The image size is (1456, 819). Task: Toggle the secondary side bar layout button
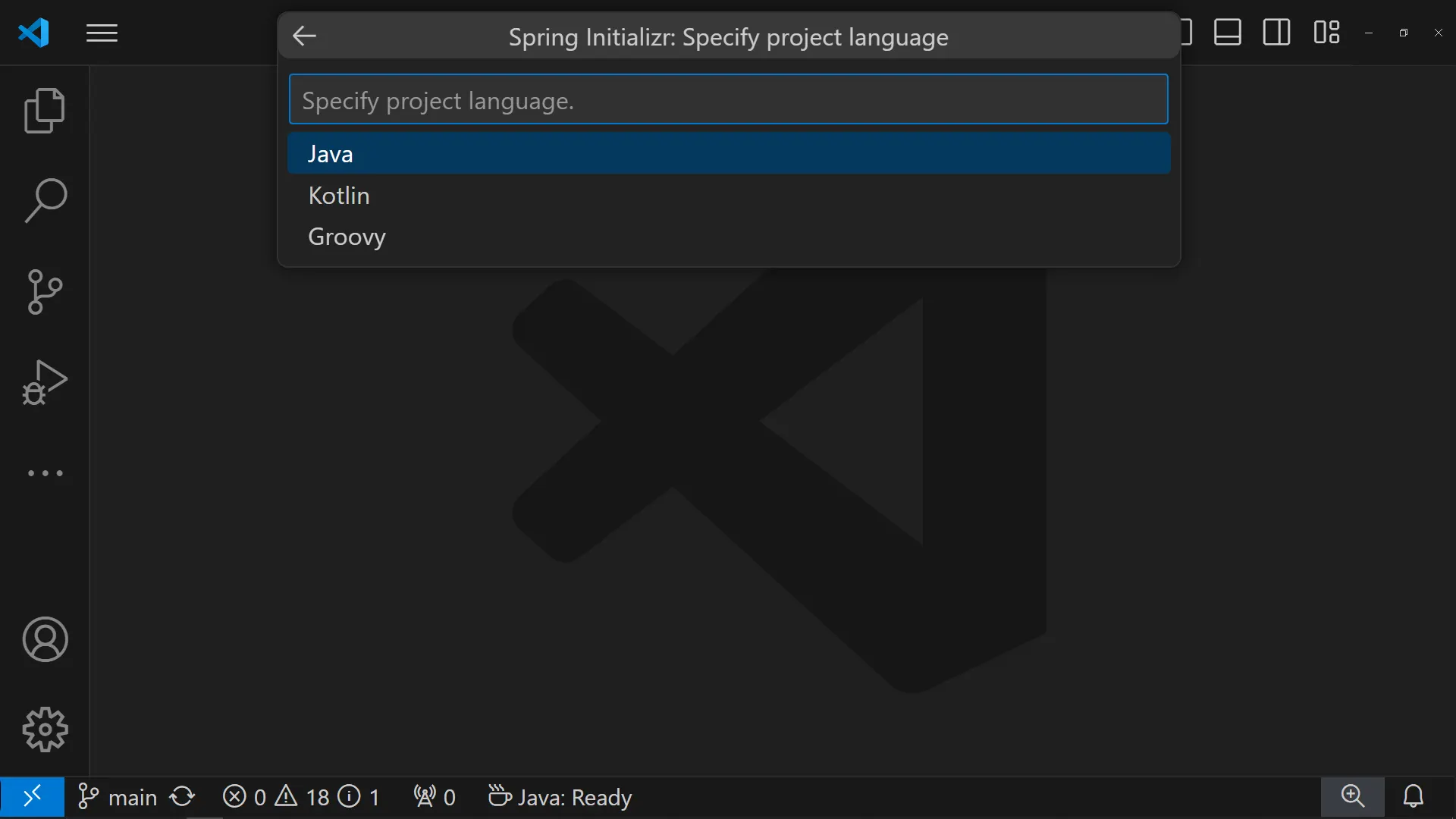pyautogui.click(x=1276, y=33)
